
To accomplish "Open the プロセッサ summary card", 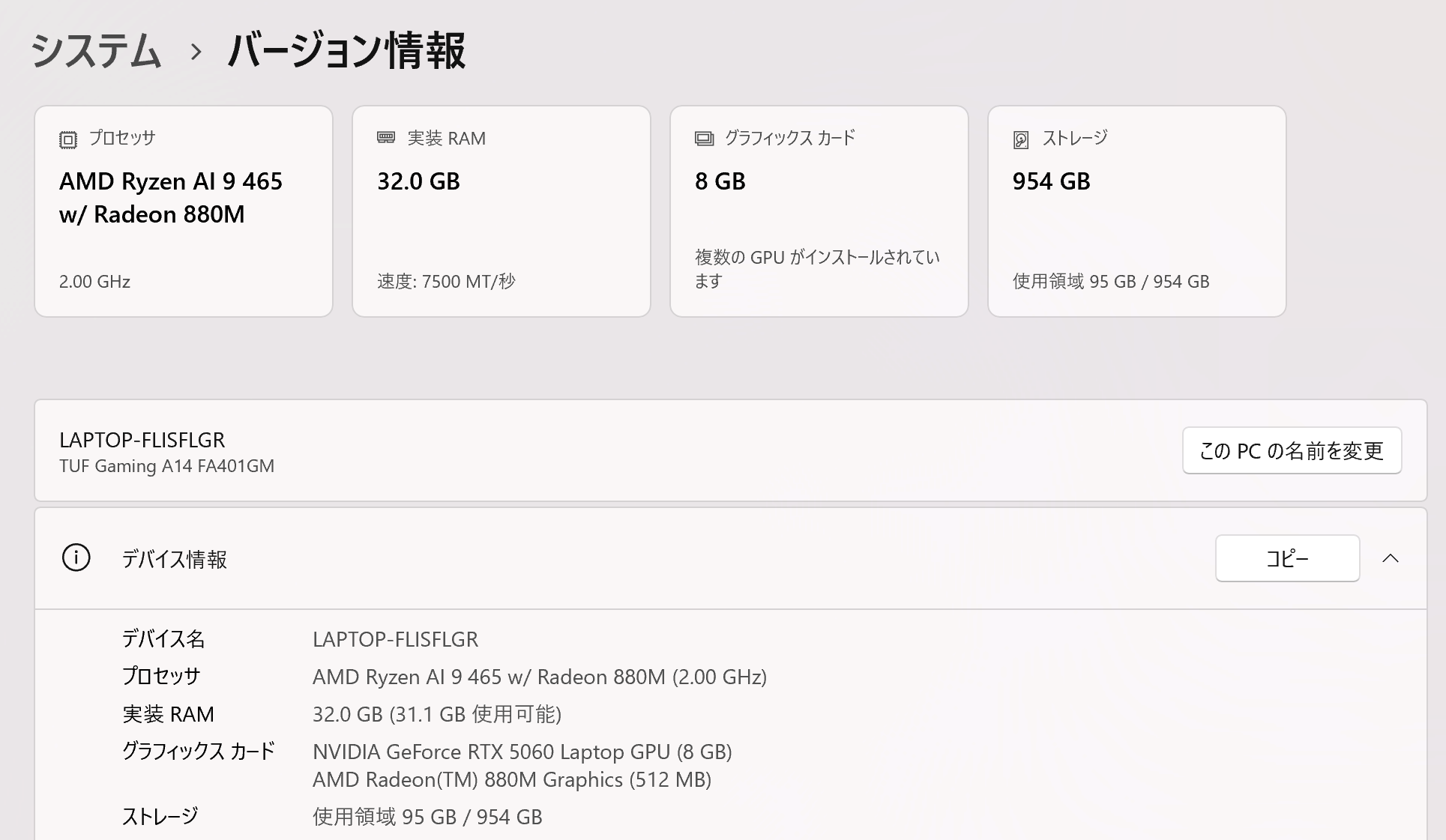I will point(184,211).
